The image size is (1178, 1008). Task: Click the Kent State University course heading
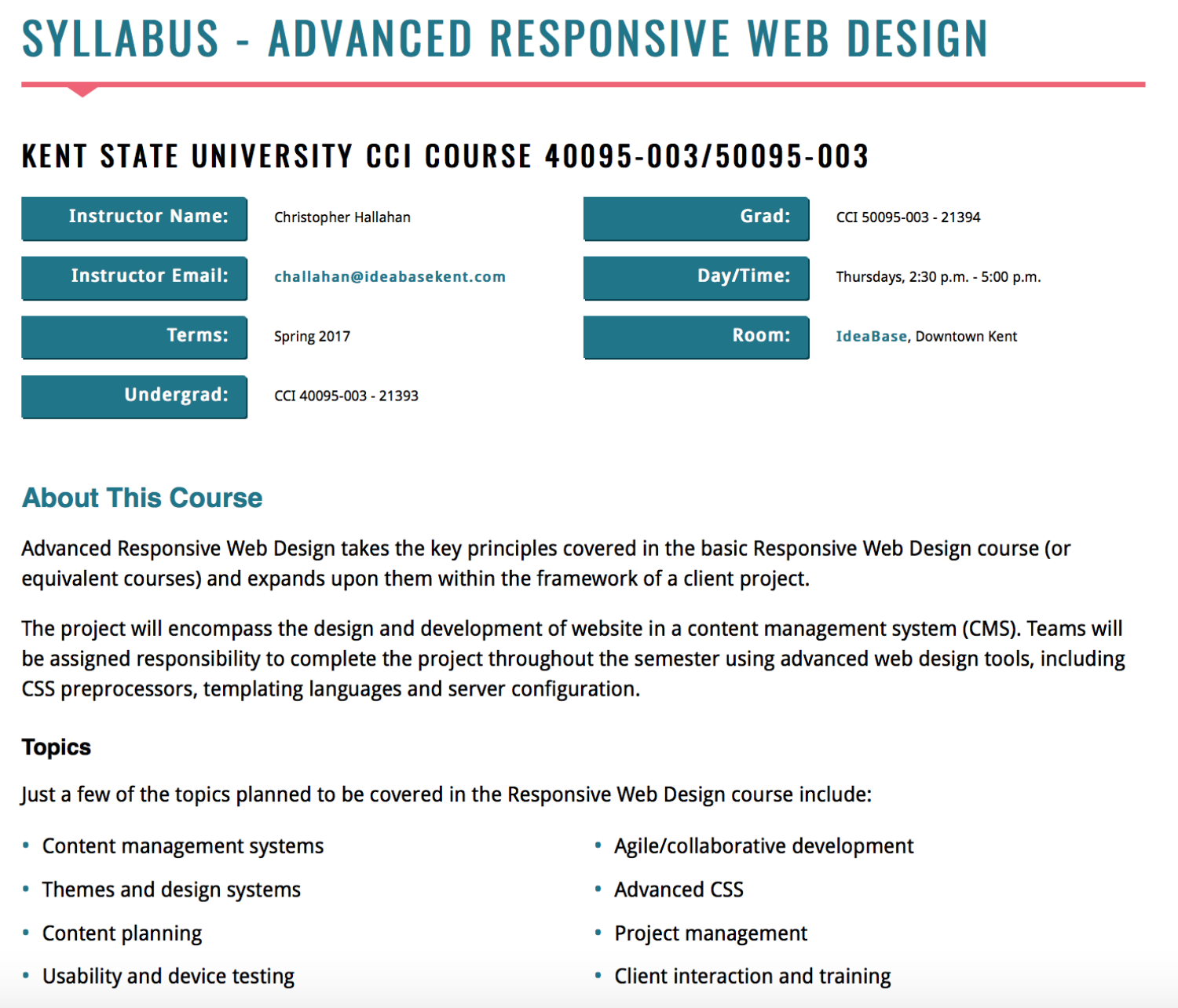click(x=444, y=155)
